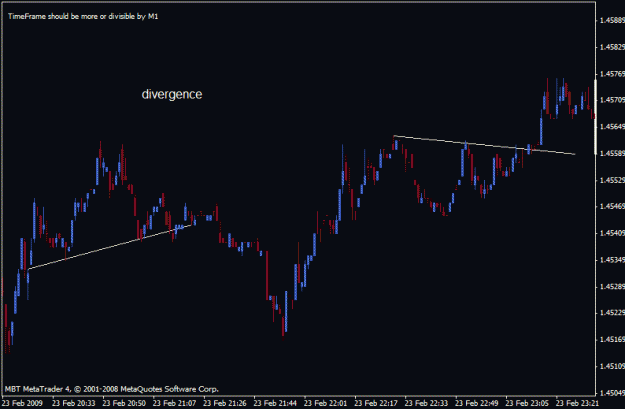Click the "23 Feb 2009" time axis label
The width and height of the screenshot is (625, 409).
[x=22, y=403]
